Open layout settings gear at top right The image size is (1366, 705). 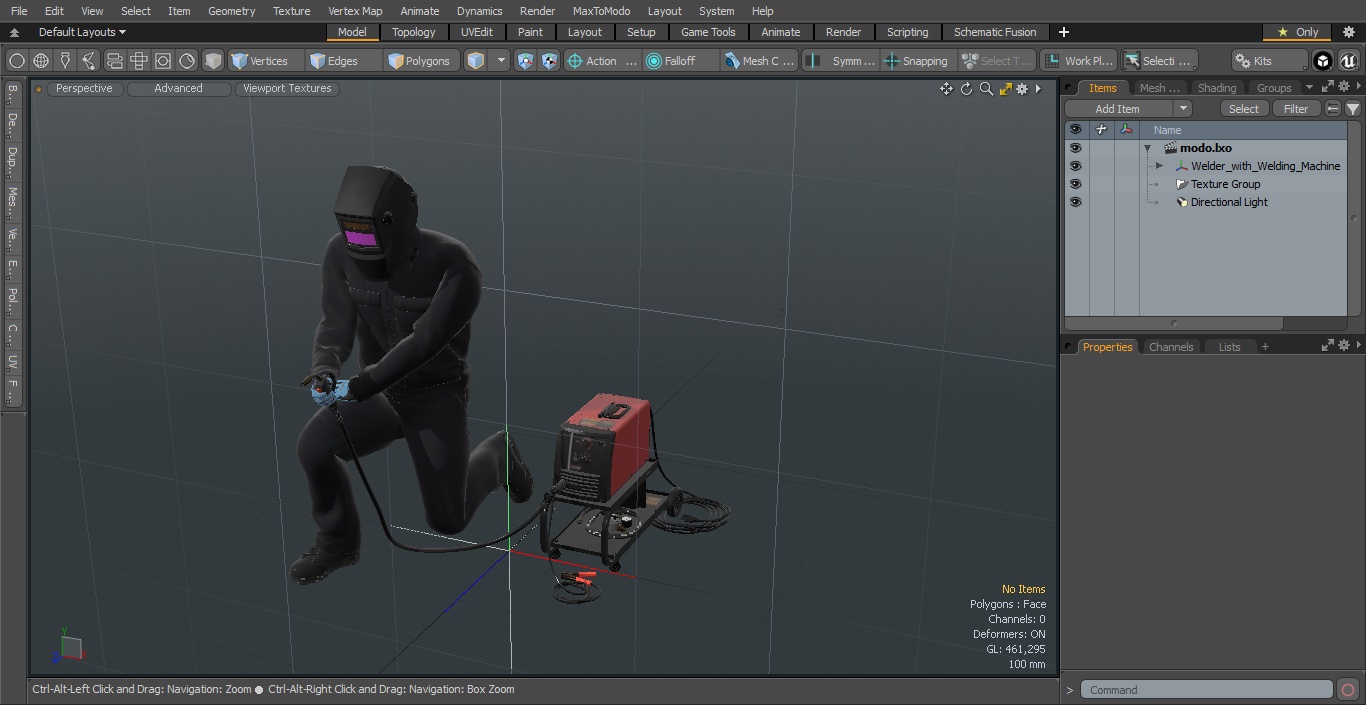coord(1348,32)
